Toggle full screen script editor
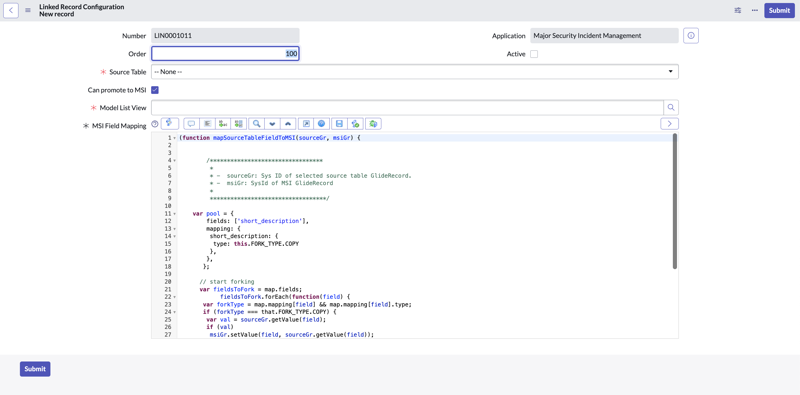Screen dimensions: 800x395 (x=306, y=124)
